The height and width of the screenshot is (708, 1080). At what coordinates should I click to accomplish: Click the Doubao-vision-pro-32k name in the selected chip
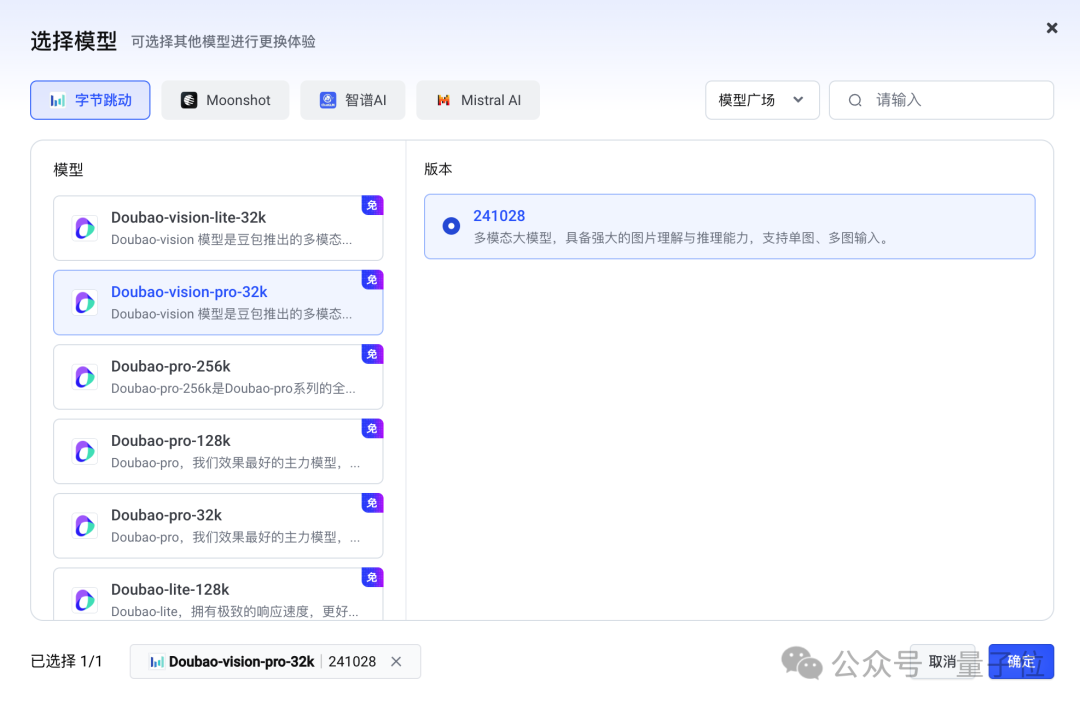[242, 662]
